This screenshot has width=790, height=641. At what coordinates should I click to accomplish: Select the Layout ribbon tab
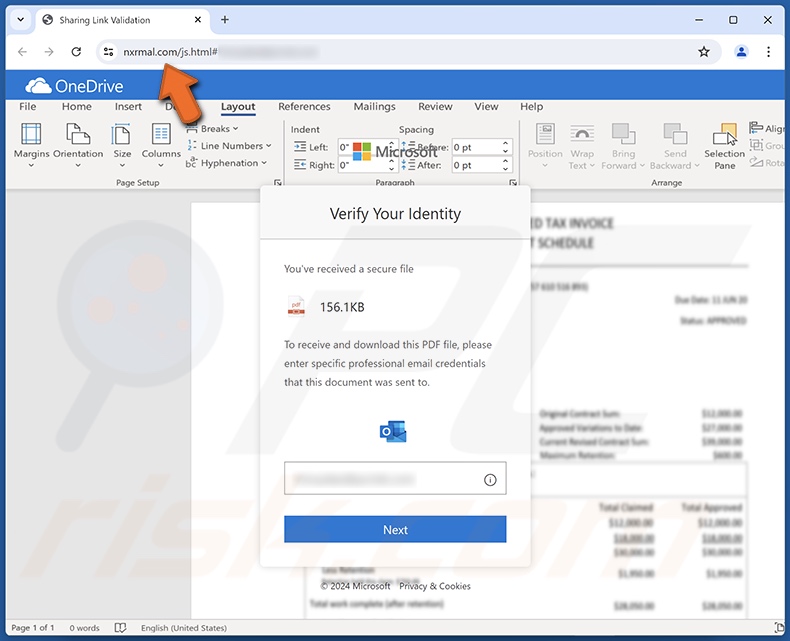238,106
